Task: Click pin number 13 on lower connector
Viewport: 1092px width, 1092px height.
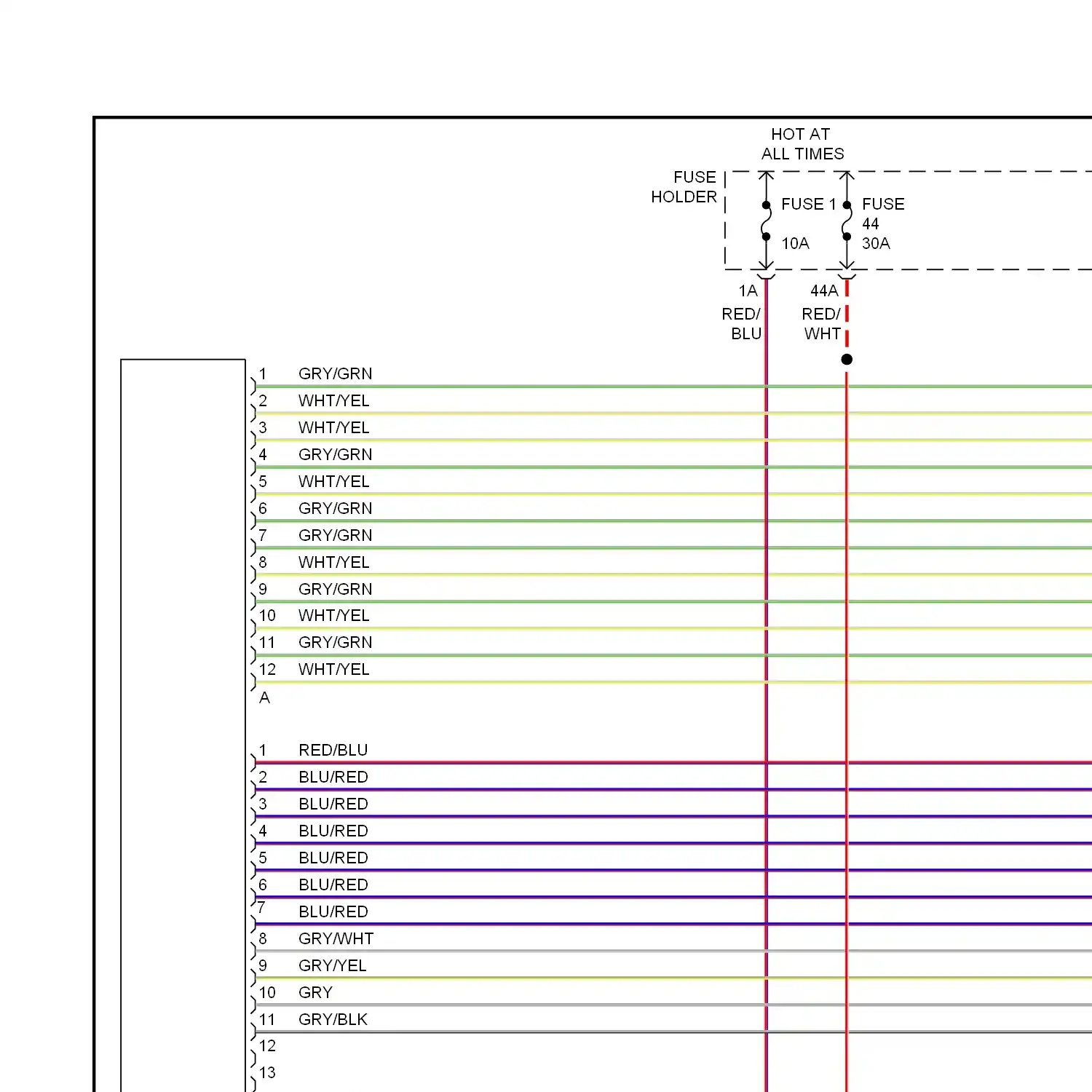Action: [267, 1072]
